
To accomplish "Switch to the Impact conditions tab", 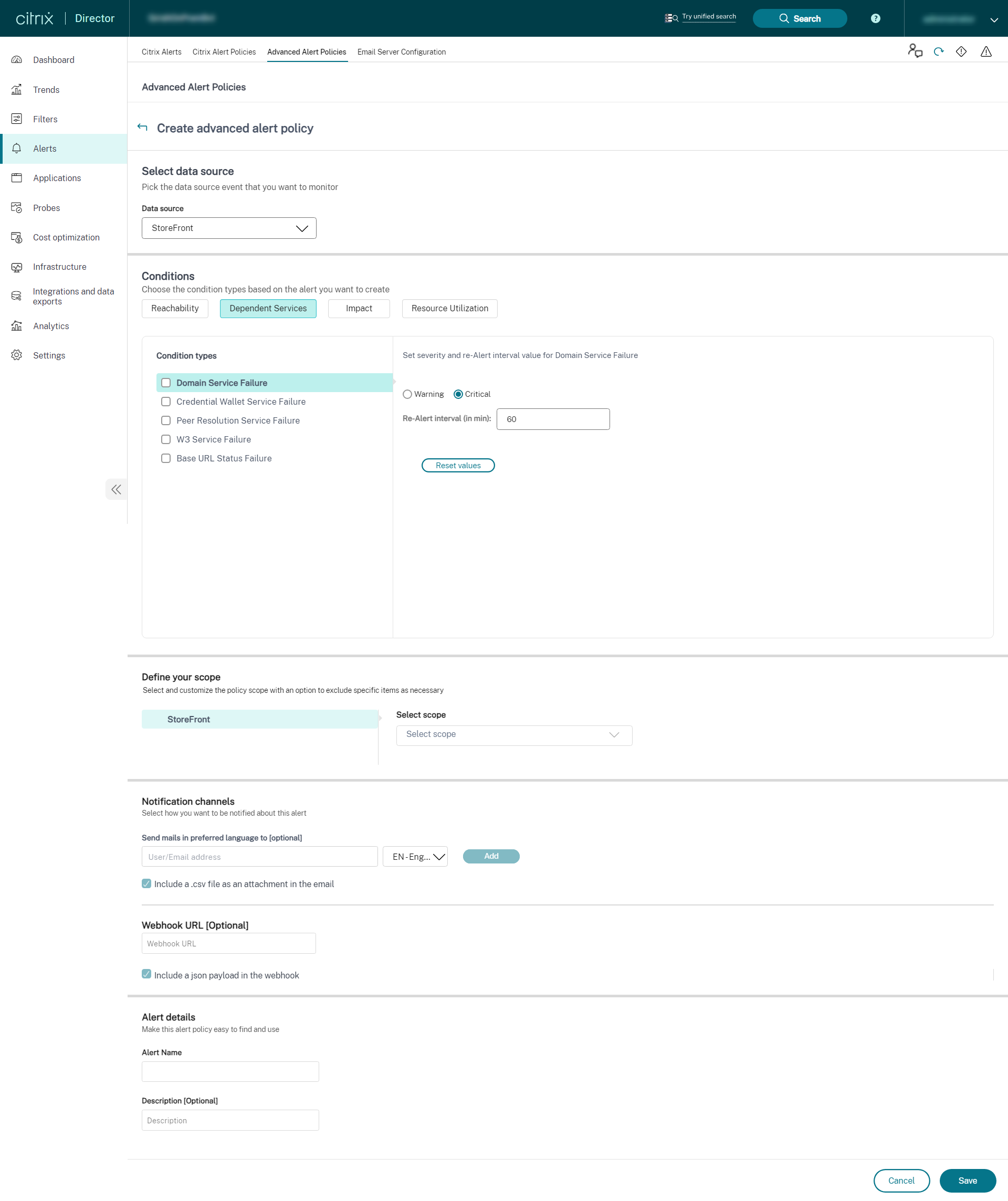I will (x=358, y=308).
